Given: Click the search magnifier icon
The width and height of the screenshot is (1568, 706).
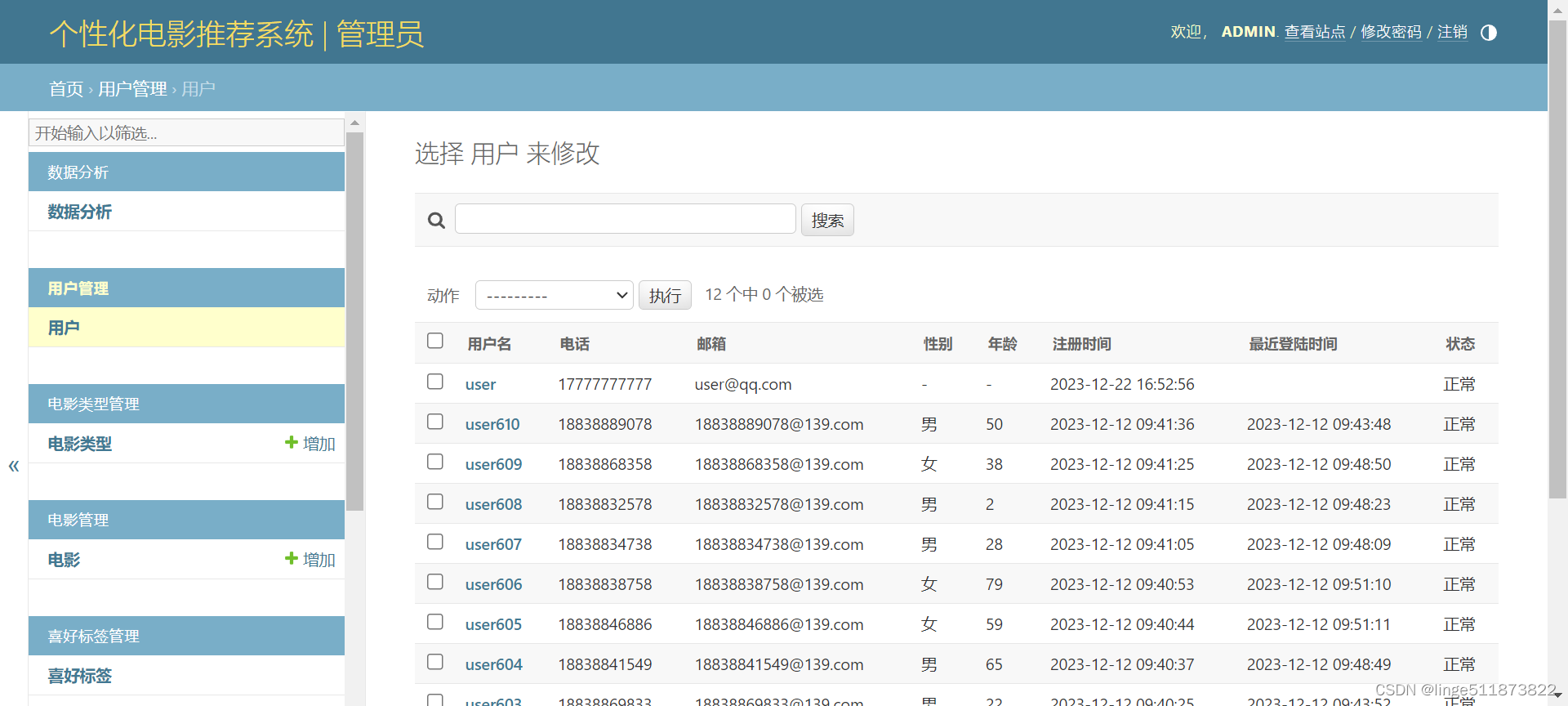Looking at the screenshot, I should (436, 221).
